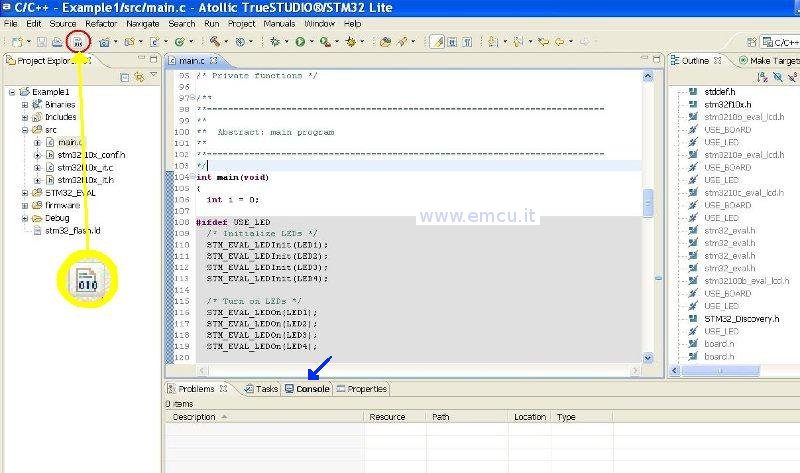The height and width of the screenshot is (473, 800).
Task: Click the New C source file icon
Action: click(155, 42)
